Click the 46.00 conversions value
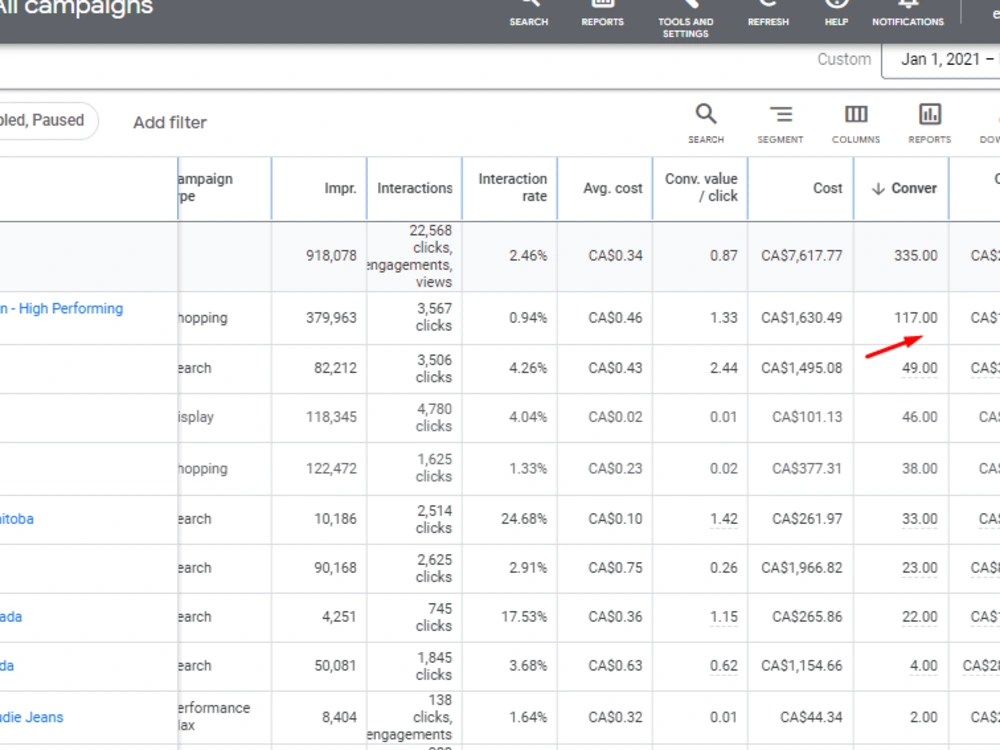Image resolution: width=1000 pixels, height=750 pixels. (919, 417)
